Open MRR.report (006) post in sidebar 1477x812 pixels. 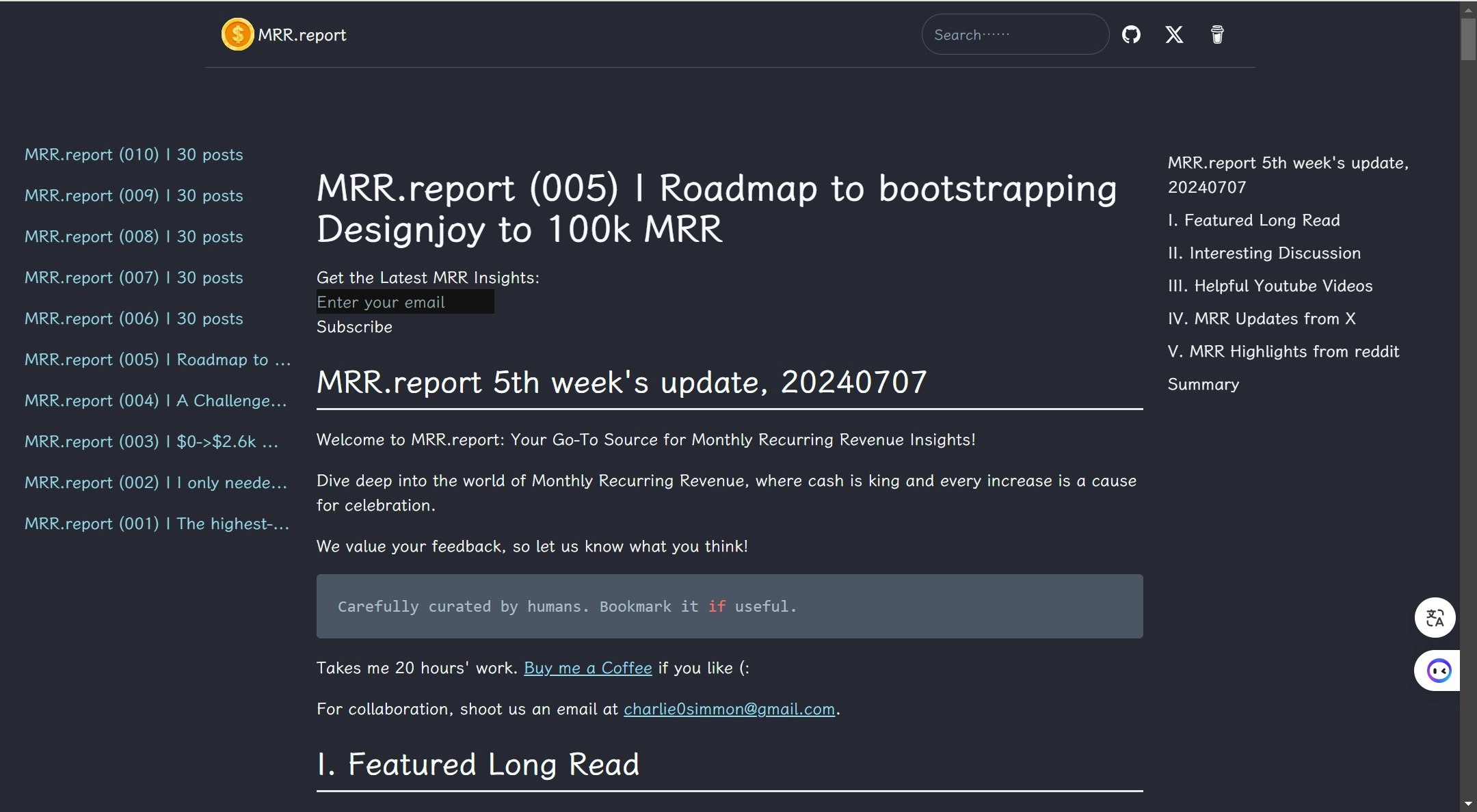pos(134,319)
